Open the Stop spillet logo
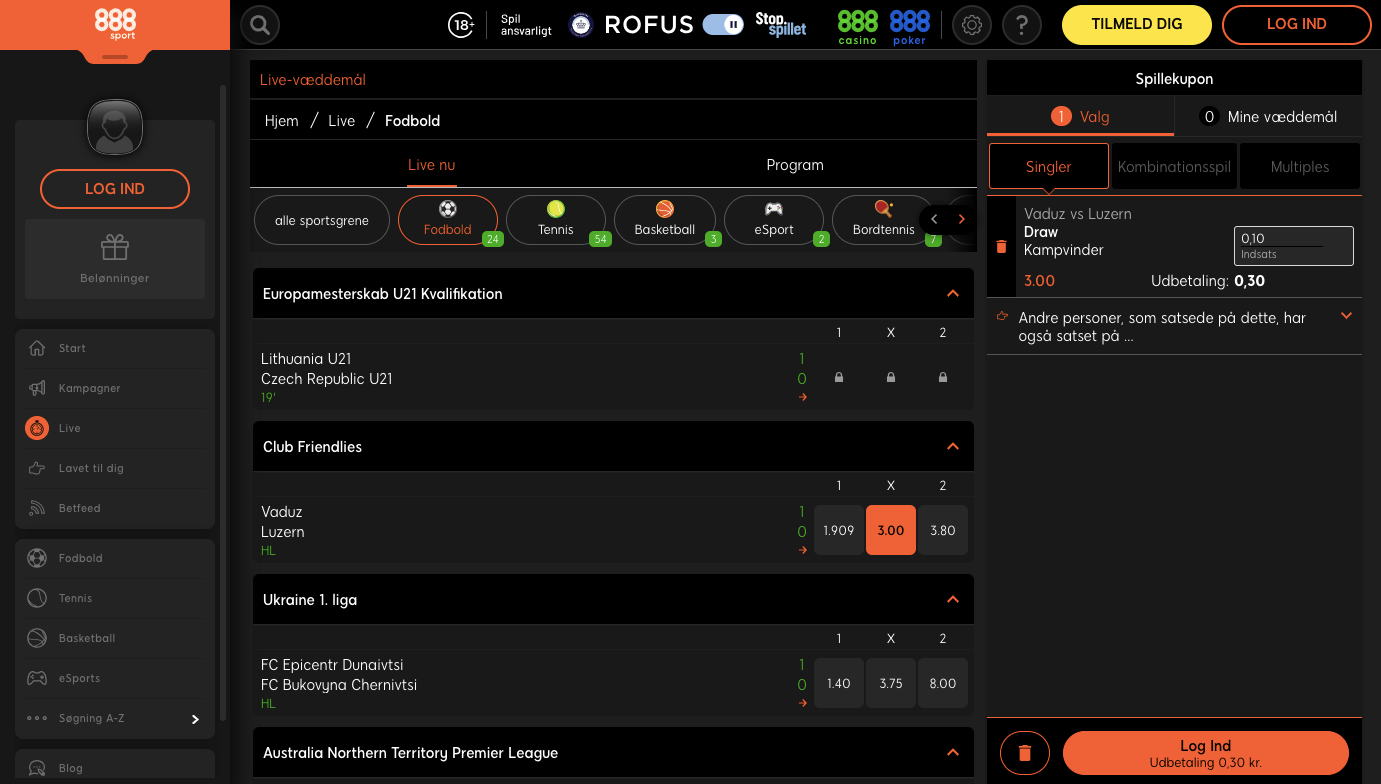 pos(781,25)
